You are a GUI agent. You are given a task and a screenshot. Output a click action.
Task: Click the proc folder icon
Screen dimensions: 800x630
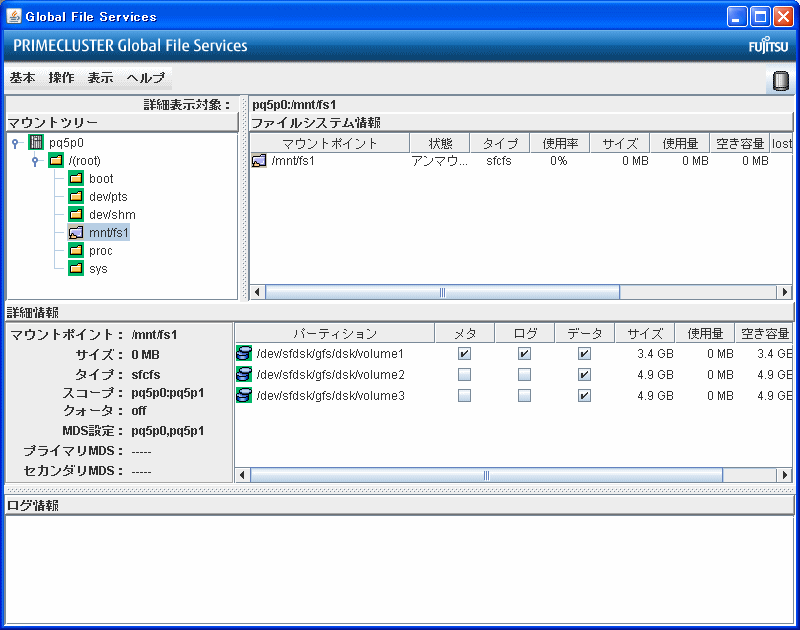[x=76, y=250]
